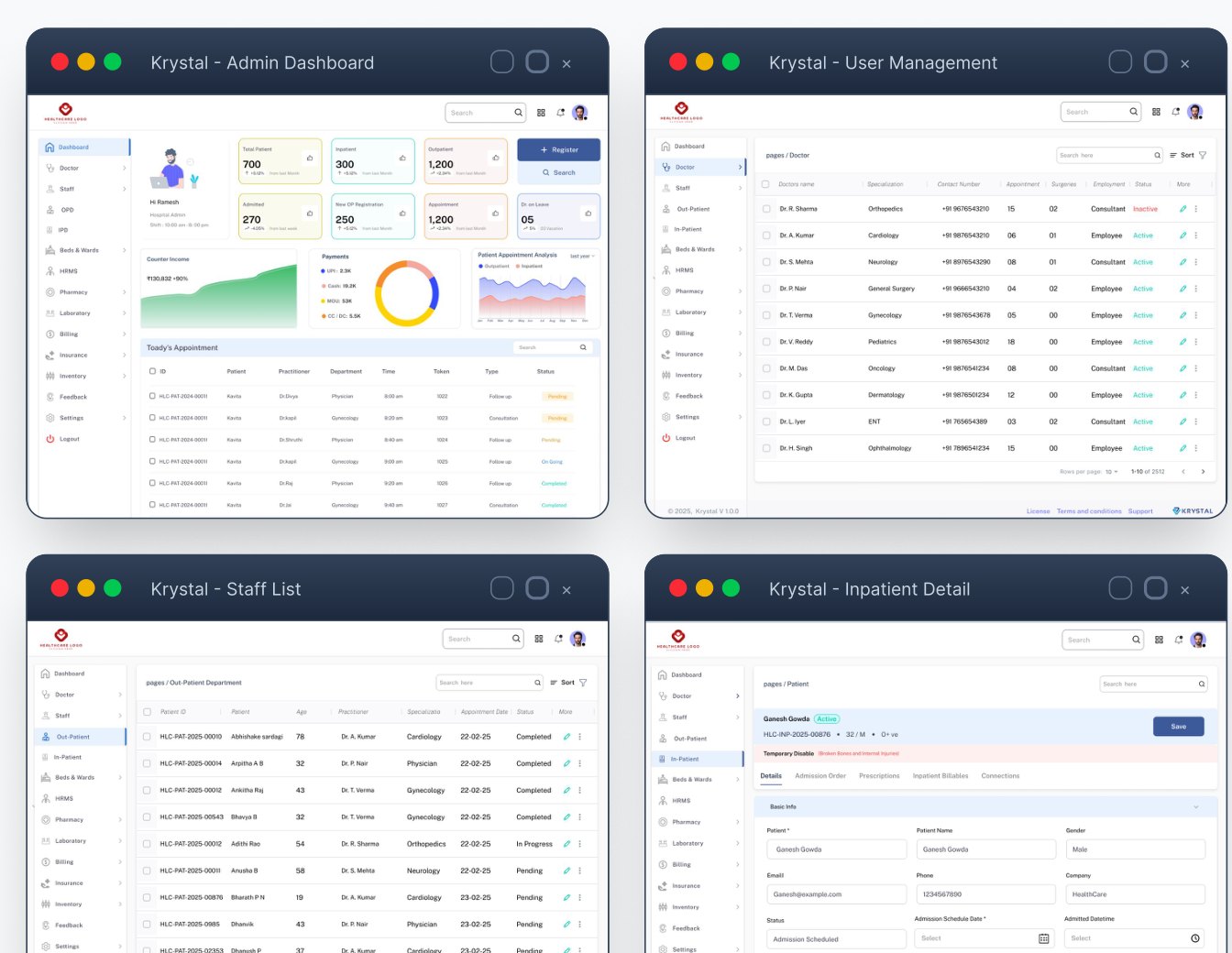Image resolution: width=1232 pixels, height=953 pixels.
Task: Click the filter funnel icon in User Management
Action: coord(1203,155)
